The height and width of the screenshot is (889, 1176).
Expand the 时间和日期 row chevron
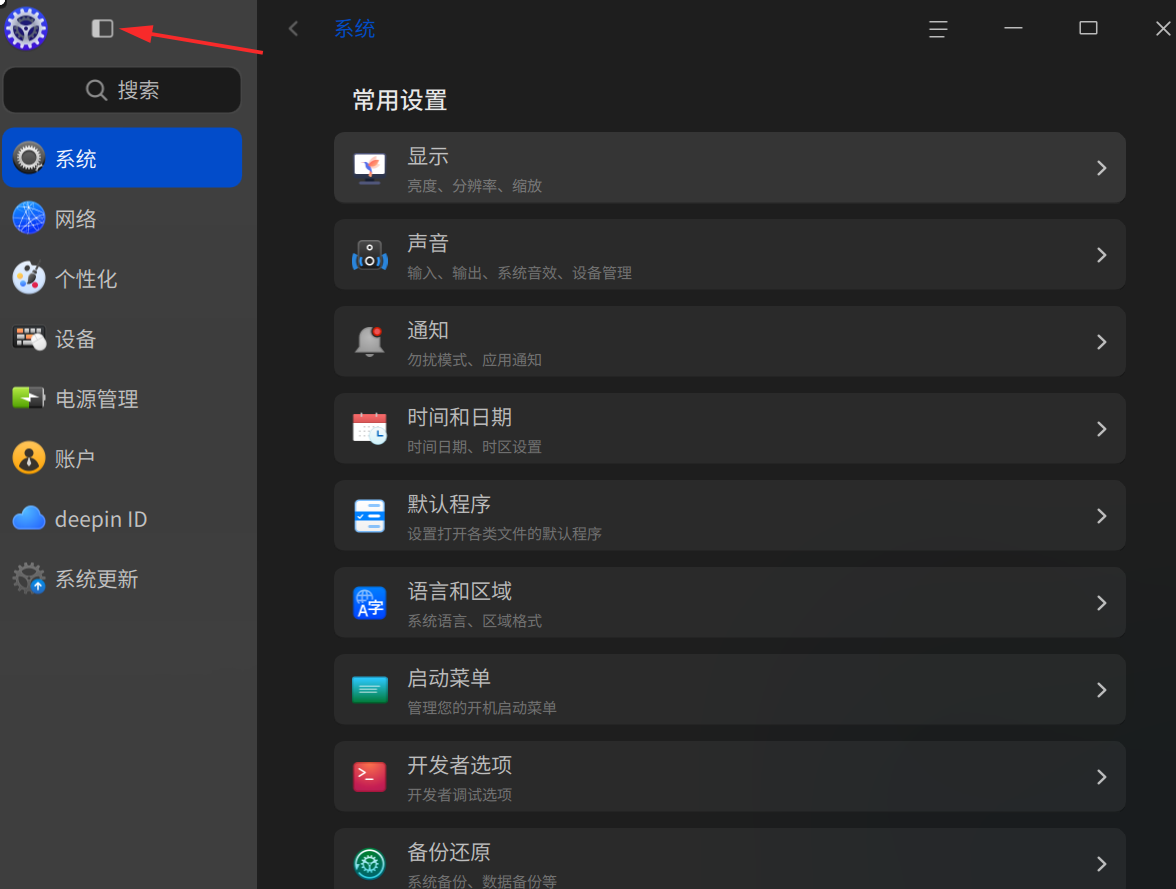[x=1101, y=429]
